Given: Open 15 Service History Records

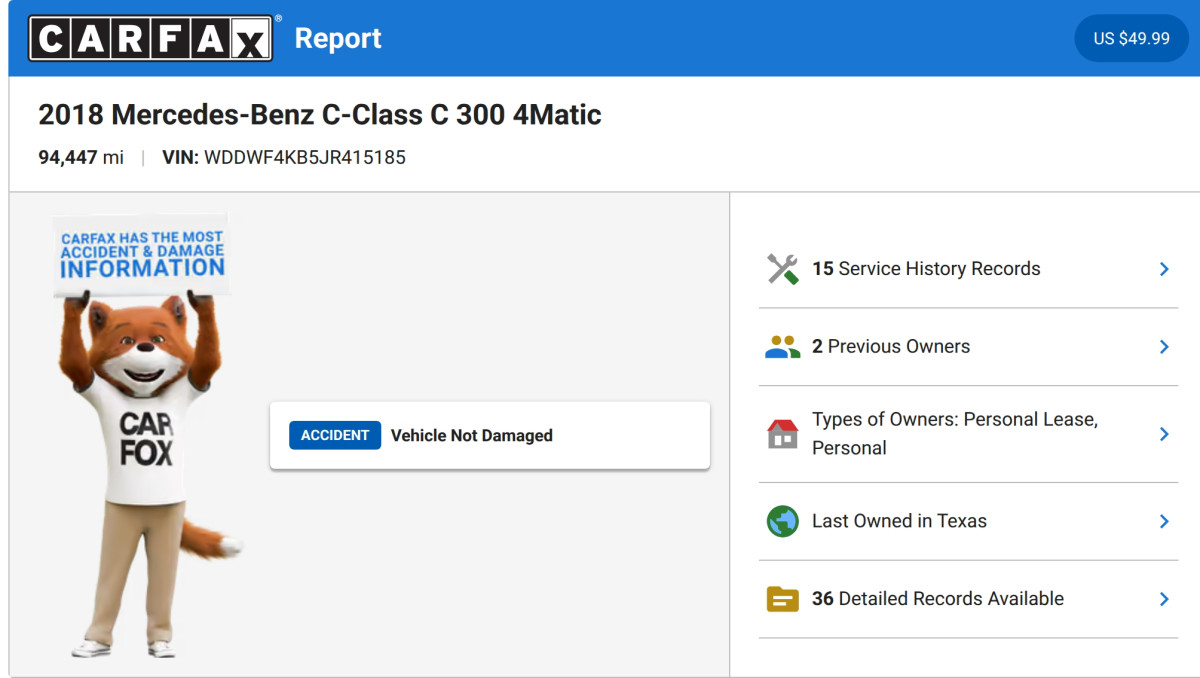Looking at the screenshot, I should (x=968, y=269).
